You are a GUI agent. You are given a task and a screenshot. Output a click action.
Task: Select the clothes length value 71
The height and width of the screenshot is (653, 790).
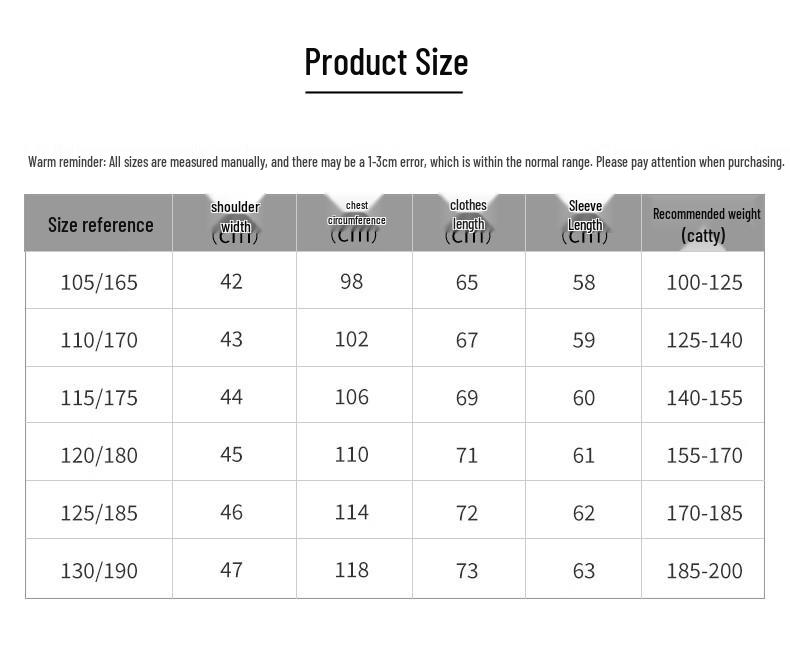tap(467, 455)
